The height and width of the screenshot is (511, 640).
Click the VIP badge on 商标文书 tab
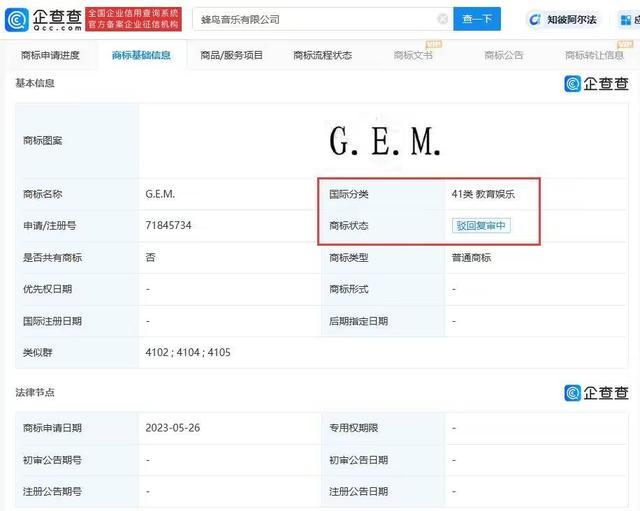point(433,45)
